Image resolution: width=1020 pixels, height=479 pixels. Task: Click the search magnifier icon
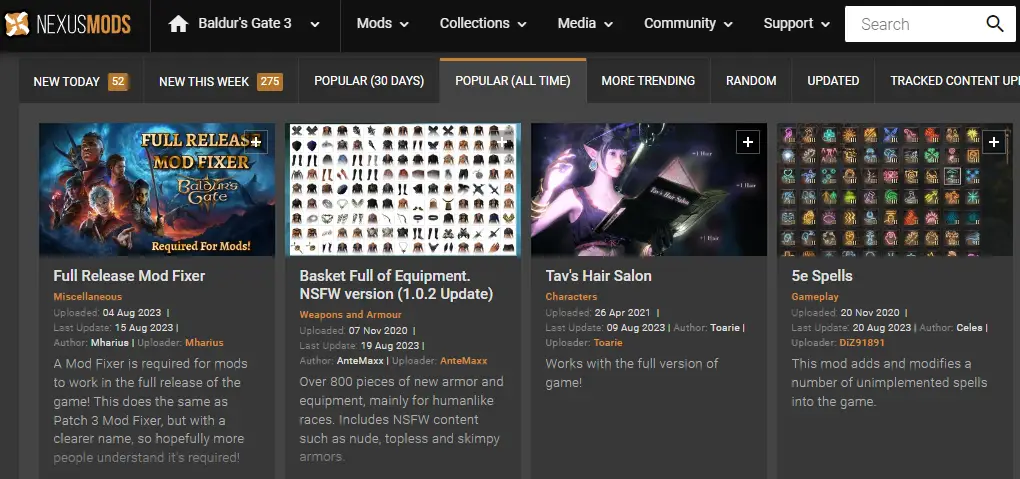click(x=995, y=24)
